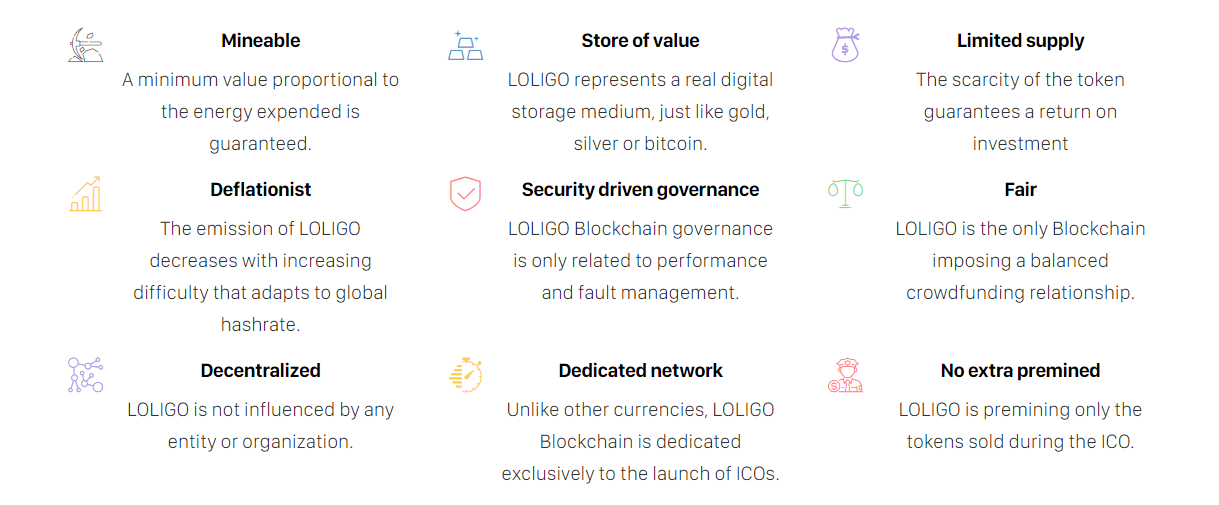Click the officer No extra premined icon
This screenshot has height=505, width=1219.
[x=845, y=375]
